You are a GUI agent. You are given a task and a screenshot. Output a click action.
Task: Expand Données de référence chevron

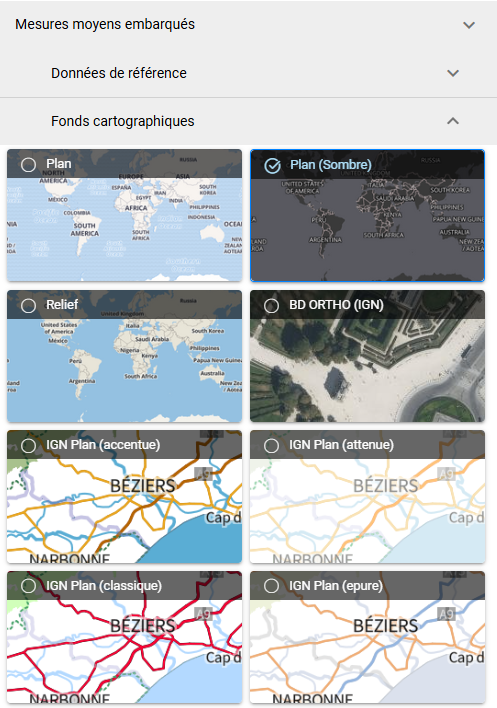click(x=453, y=73)
